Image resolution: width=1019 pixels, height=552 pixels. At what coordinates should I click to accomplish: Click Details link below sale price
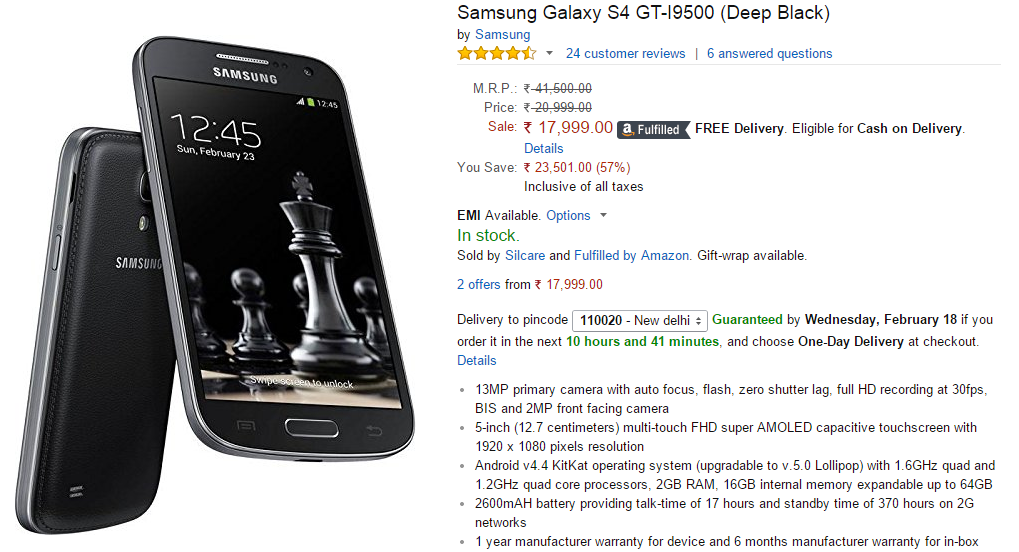(543, 148)
